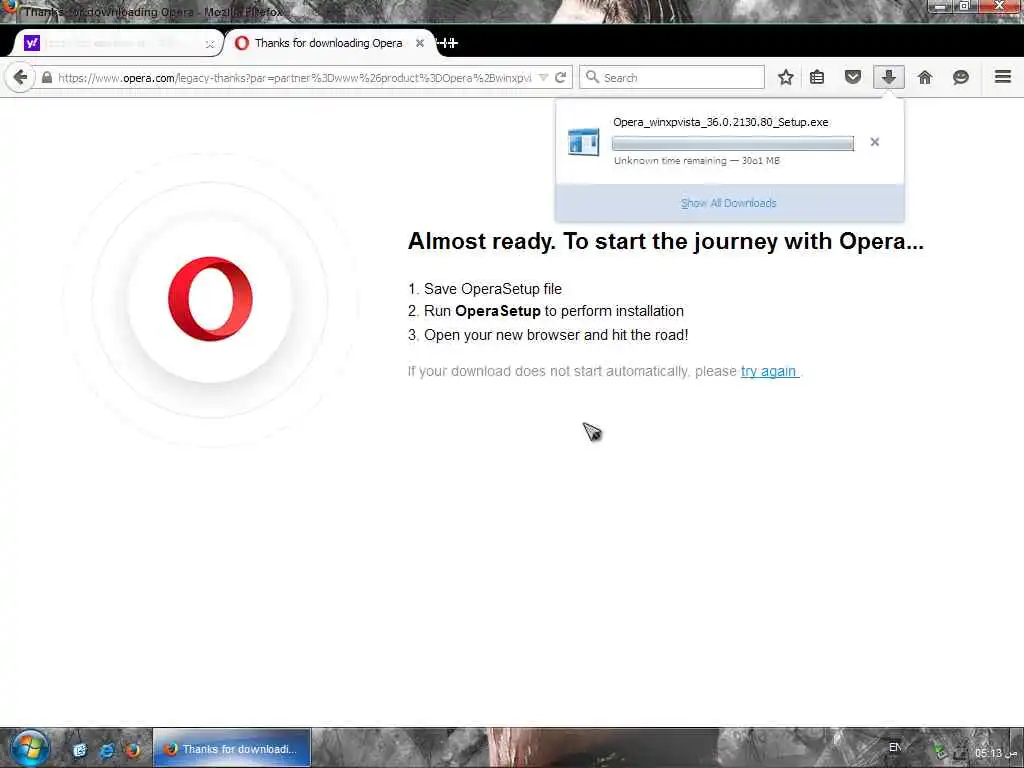Click 'Open your new browser' step text
Viewport: 1024px width, 768px height.
(x=556, y=335)
